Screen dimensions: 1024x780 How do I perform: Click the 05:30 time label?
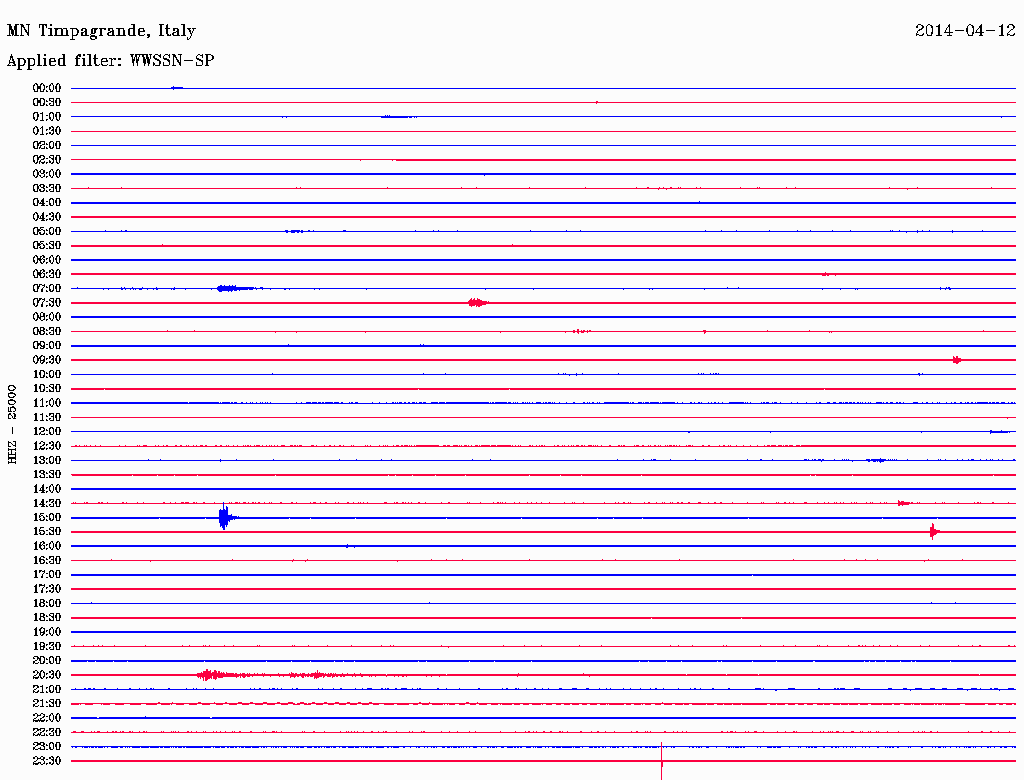47,246
